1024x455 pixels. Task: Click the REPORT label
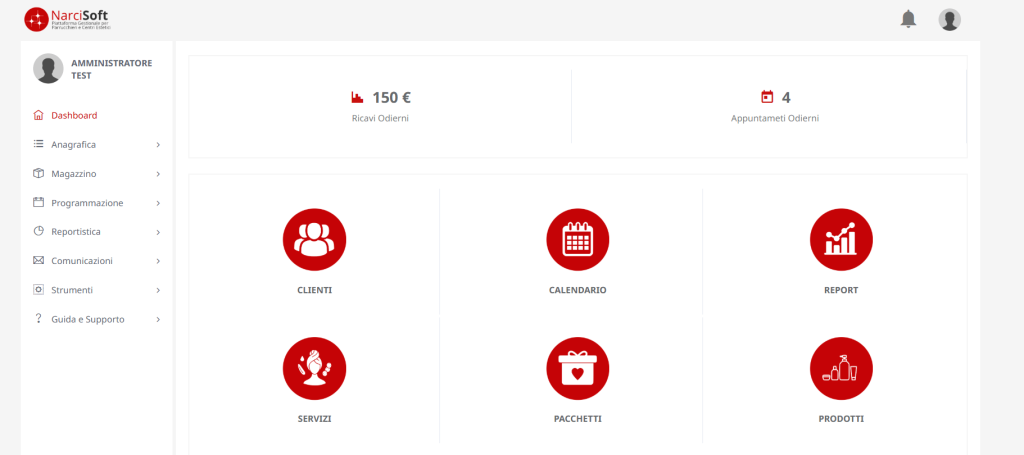841,290
